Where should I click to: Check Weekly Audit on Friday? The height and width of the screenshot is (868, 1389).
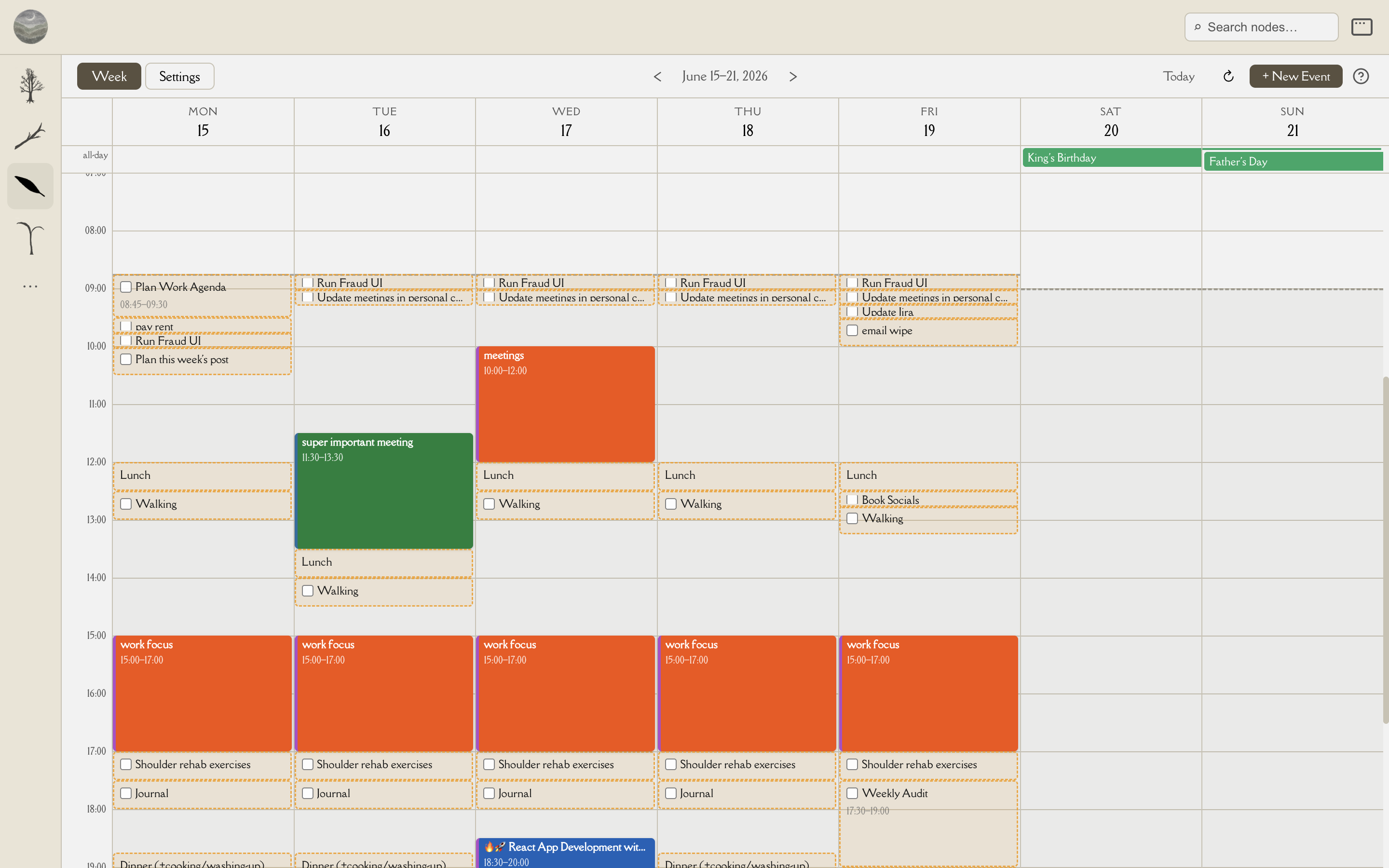click(x=852, y=793)
